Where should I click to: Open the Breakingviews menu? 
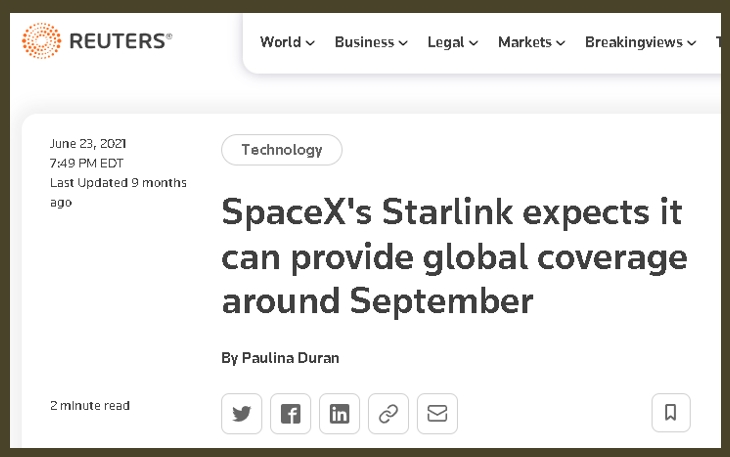click(634, 42)
